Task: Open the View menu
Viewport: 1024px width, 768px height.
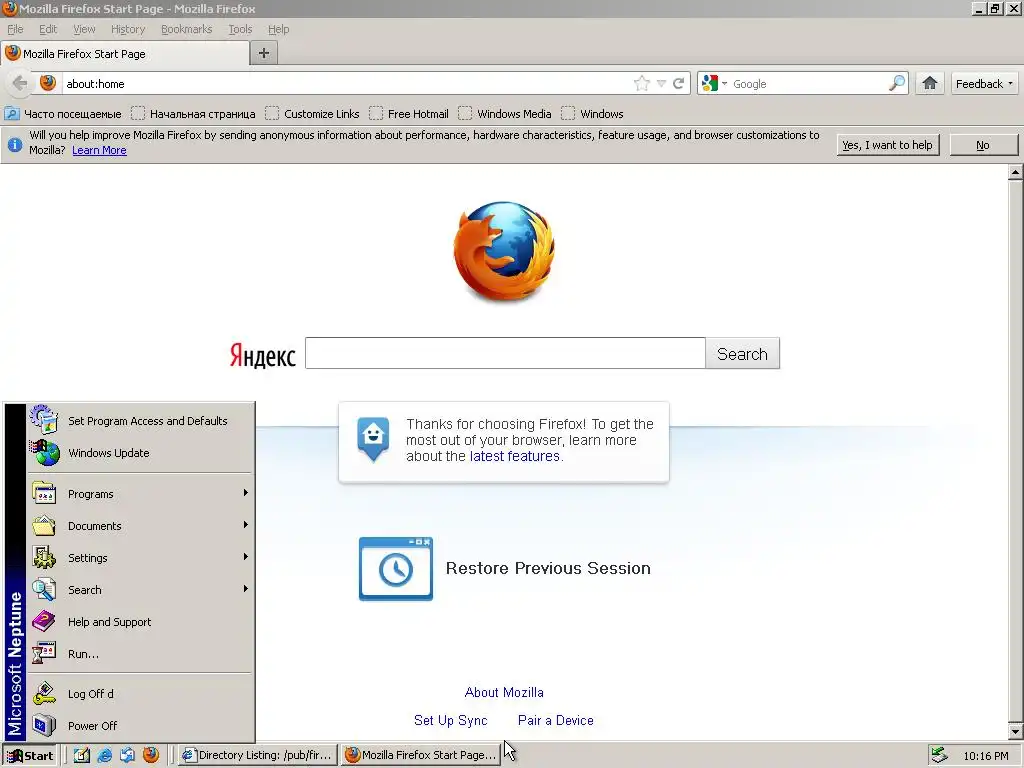Action: pyautogui.click(x=84, y=29)
